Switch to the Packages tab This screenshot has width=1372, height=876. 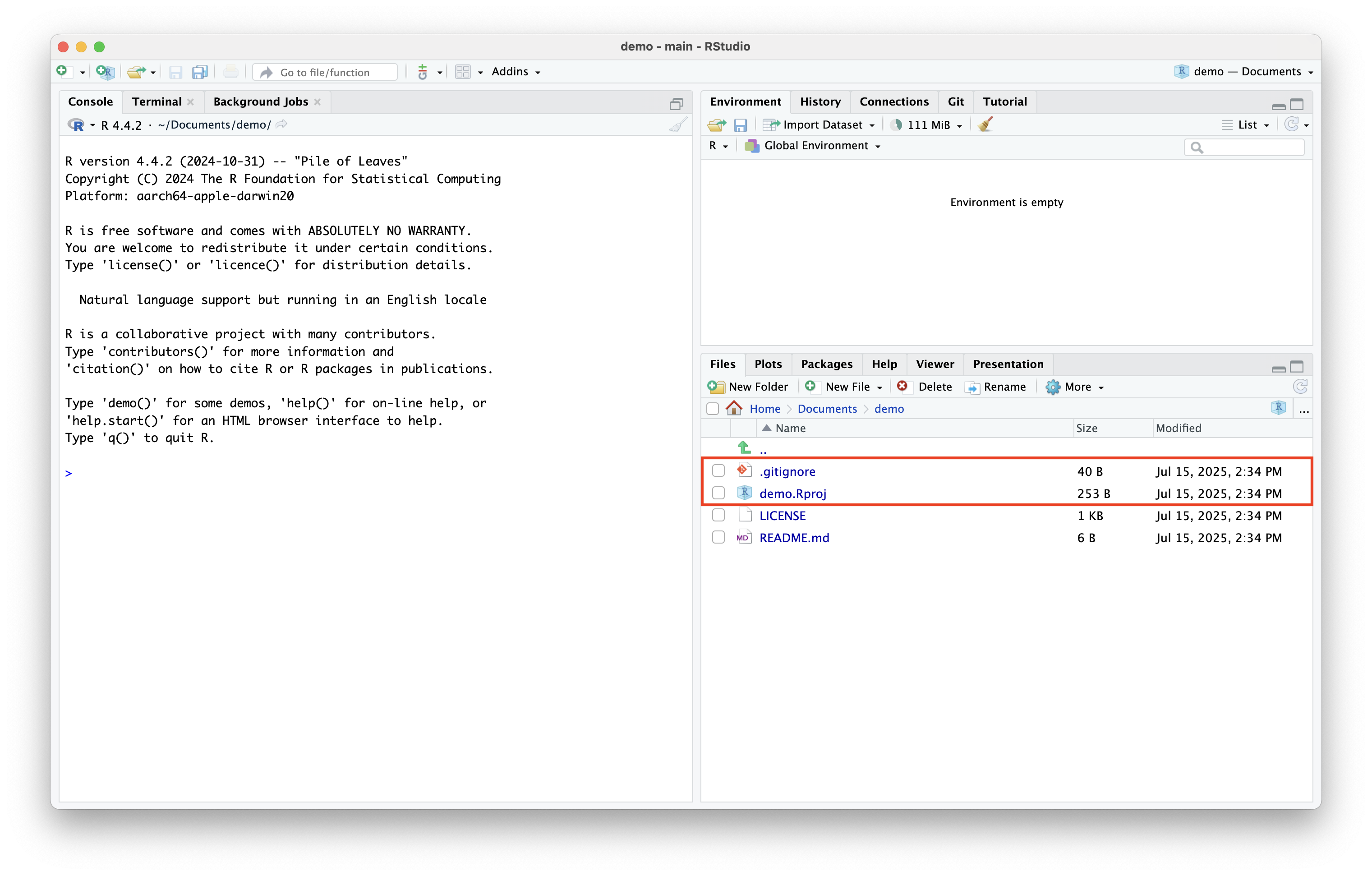(826, 364)
